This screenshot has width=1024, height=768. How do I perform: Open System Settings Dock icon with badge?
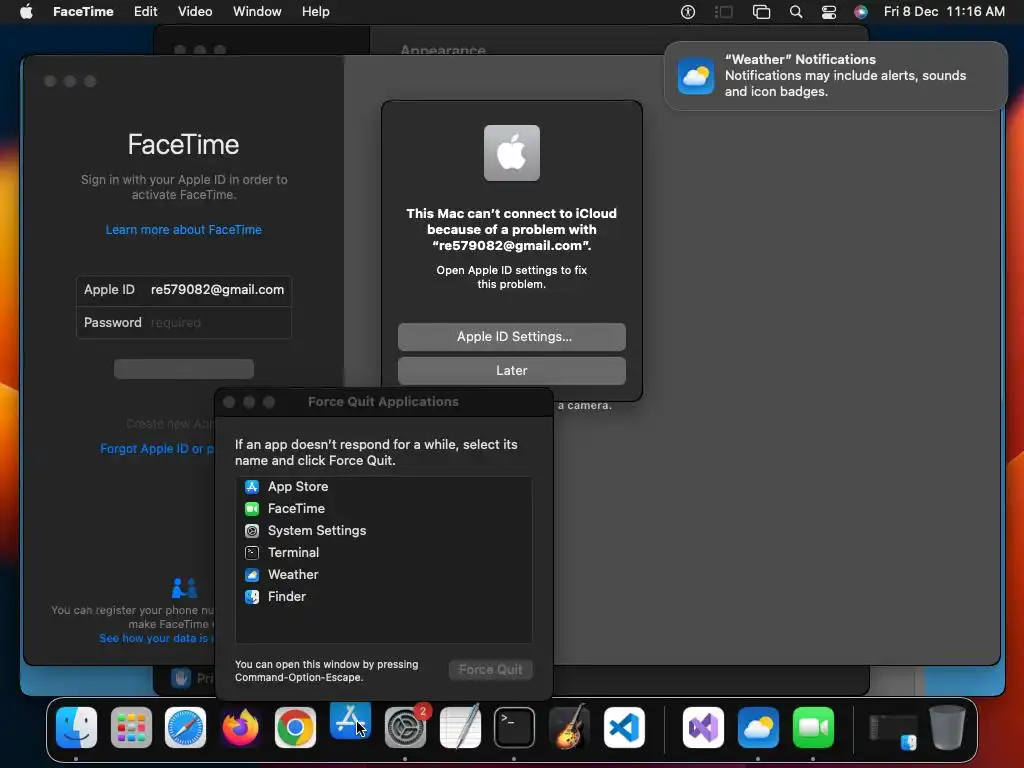pyautogui.click(x=405, y=727)
